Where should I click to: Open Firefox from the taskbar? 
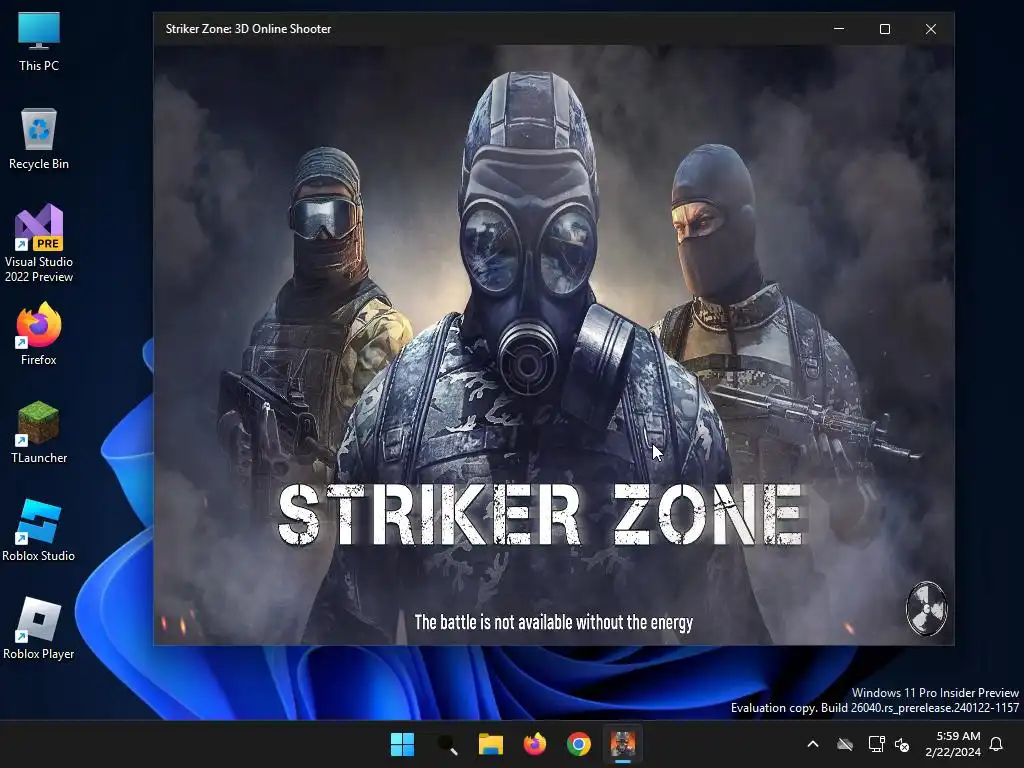[x=535, y=744]
